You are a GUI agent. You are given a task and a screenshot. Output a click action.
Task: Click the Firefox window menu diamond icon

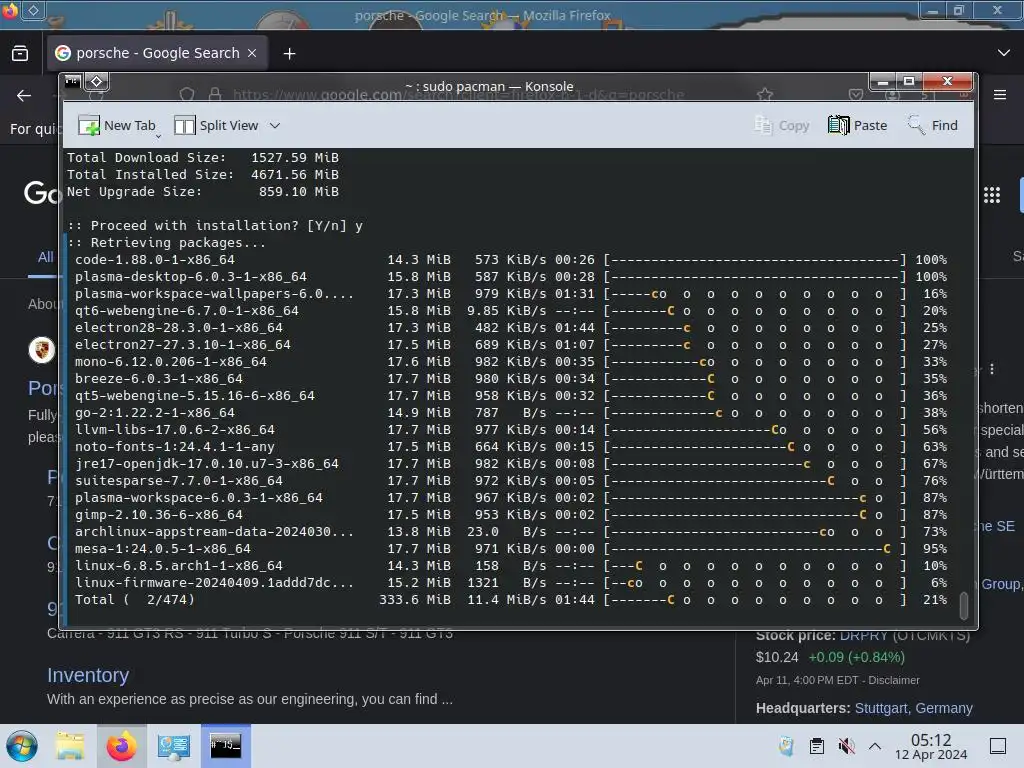click(33, 10)
